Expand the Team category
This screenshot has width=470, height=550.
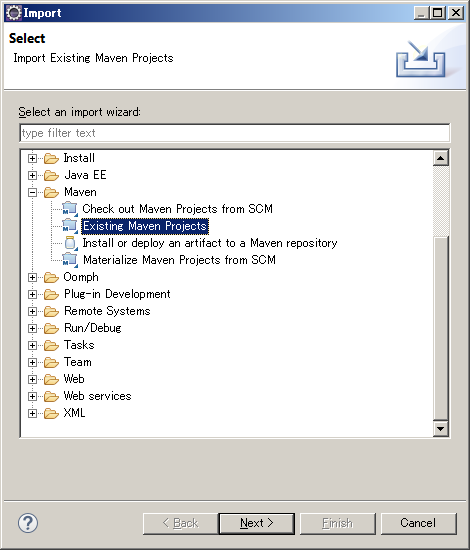point(32,363)
